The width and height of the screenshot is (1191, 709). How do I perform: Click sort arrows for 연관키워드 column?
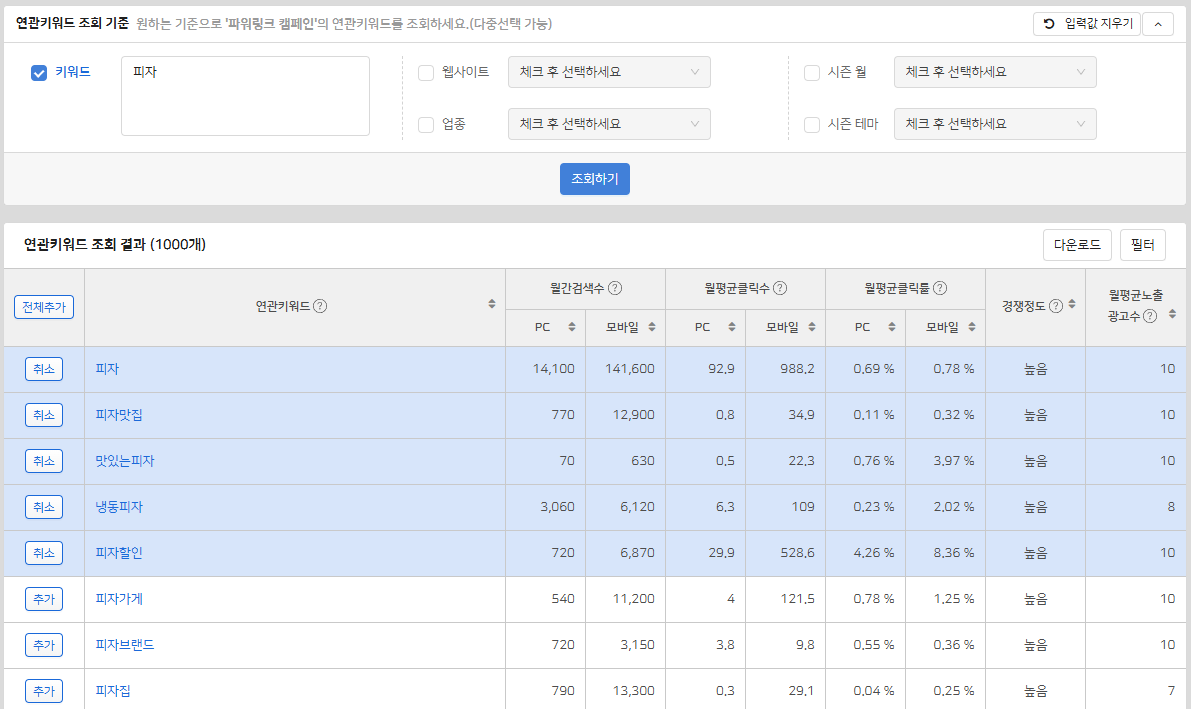point(491,304)
